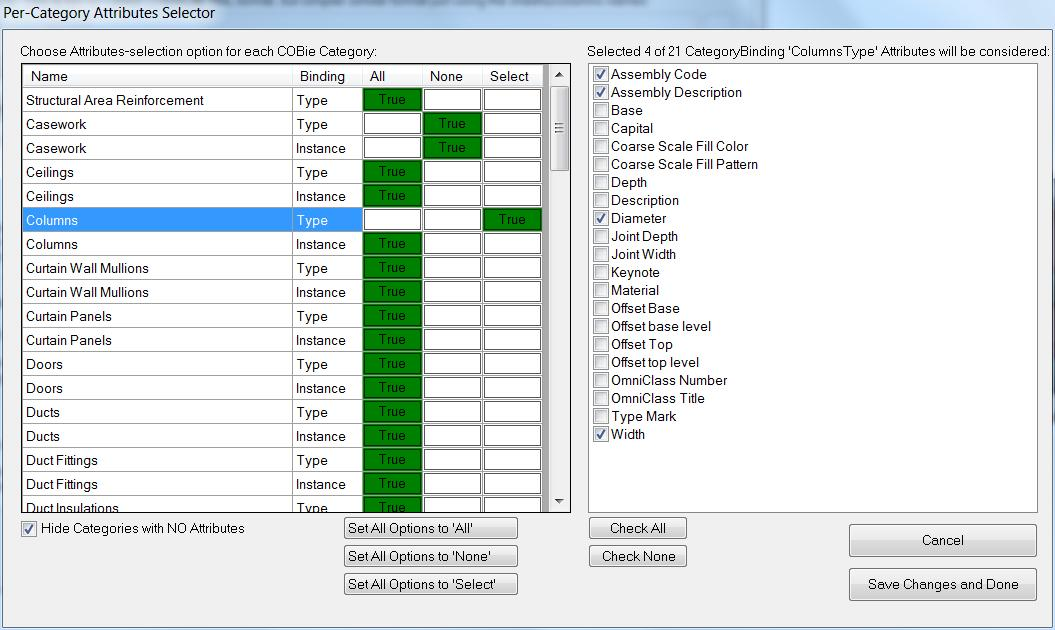Click None cell for Duct Fittings Instance

click(x=452, y=485)
